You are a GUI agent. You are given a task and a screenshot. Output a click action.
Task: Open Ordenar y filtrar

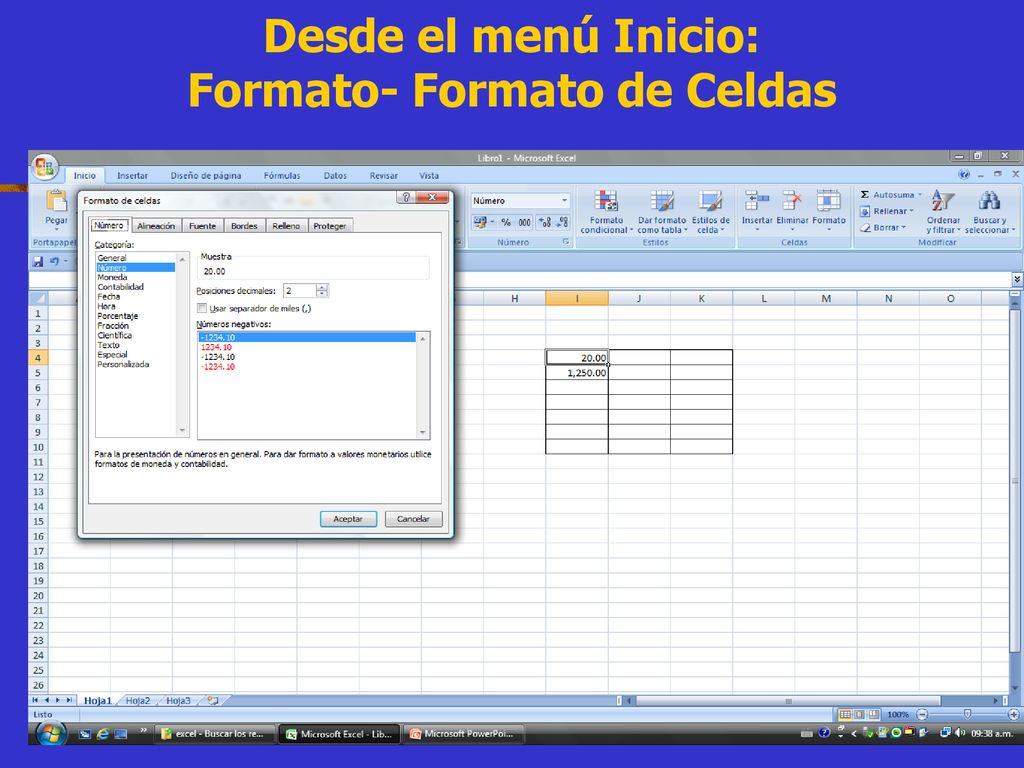(x=943, y=212)
